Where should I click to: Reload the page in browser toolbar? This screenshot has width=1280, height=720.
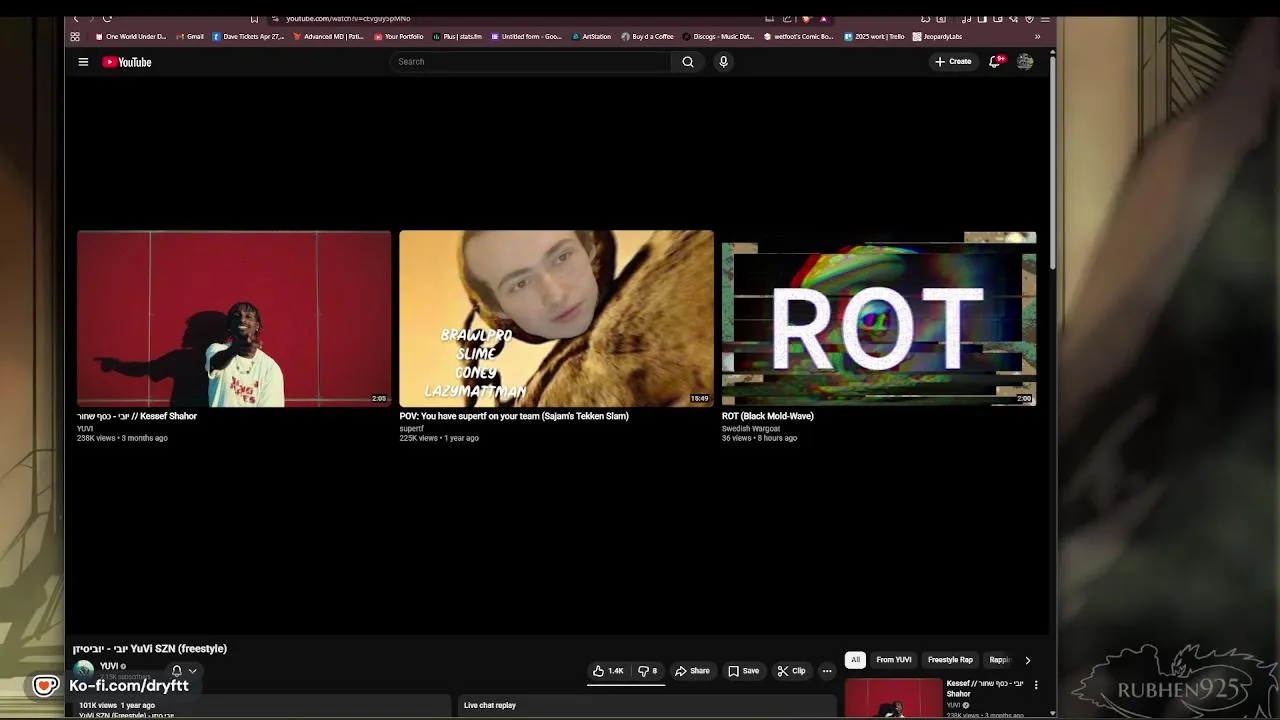point(107,18)
